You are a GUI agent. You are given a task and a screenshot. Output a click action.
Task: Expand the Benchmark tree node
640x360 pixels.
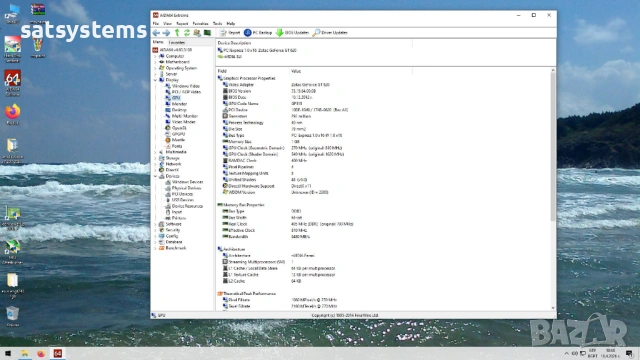coord(155,248)
